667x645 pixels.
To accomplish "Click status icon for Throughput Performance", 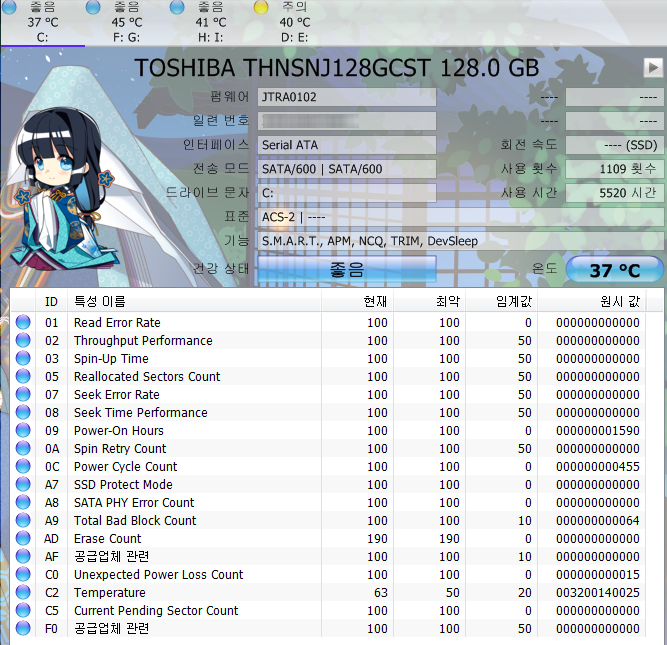I will tap(23, 340).
